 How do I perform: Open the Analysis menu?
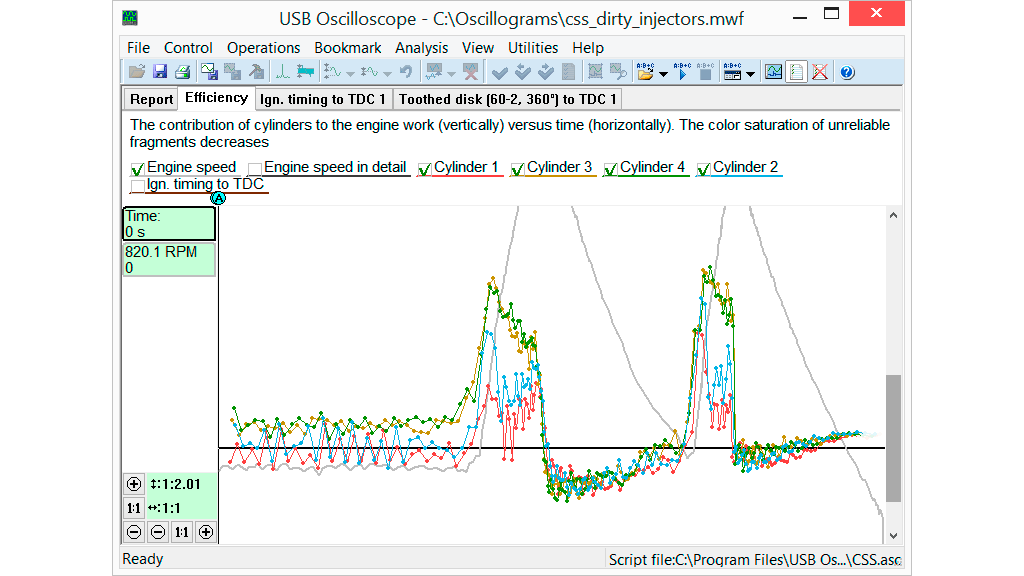pos(421,48)
